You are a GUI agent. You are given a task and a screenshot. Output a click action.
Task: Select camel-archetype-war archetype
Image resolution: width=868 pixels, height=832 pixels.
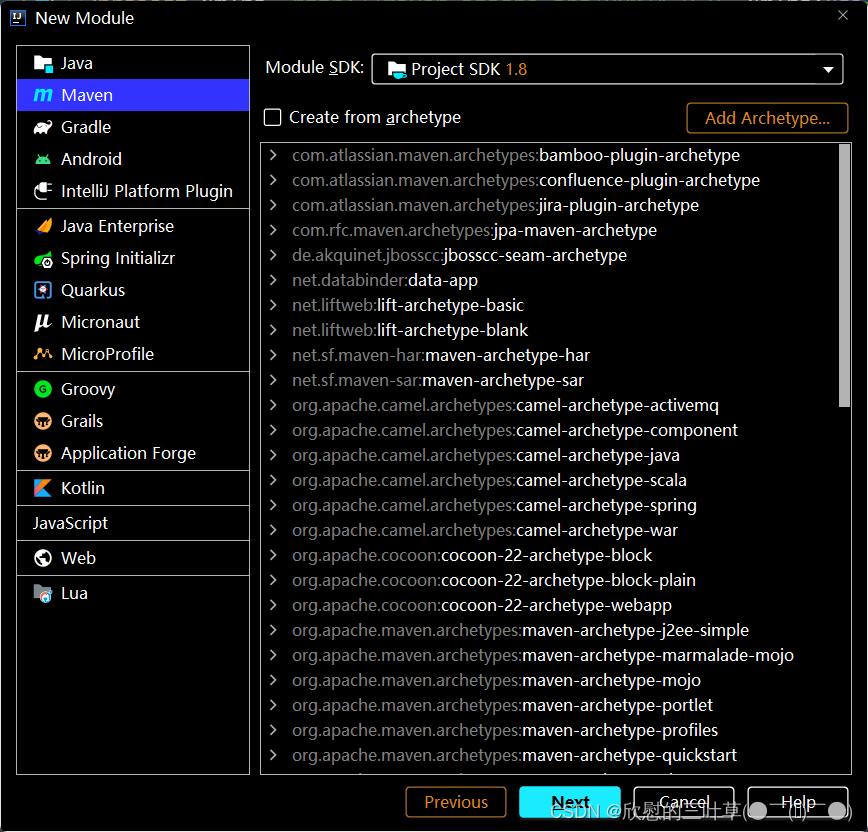(484, 530)
